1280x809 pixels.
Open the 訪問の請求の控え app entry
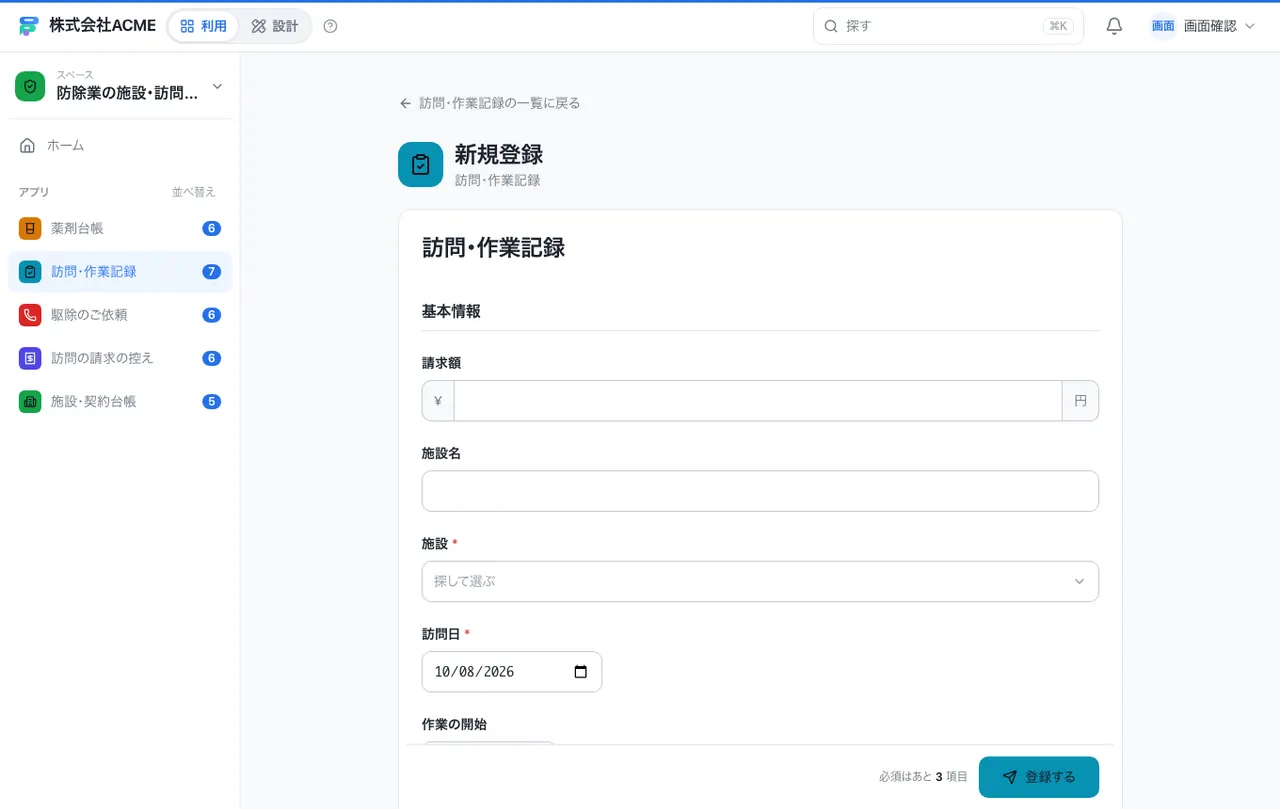coord(120,357)
